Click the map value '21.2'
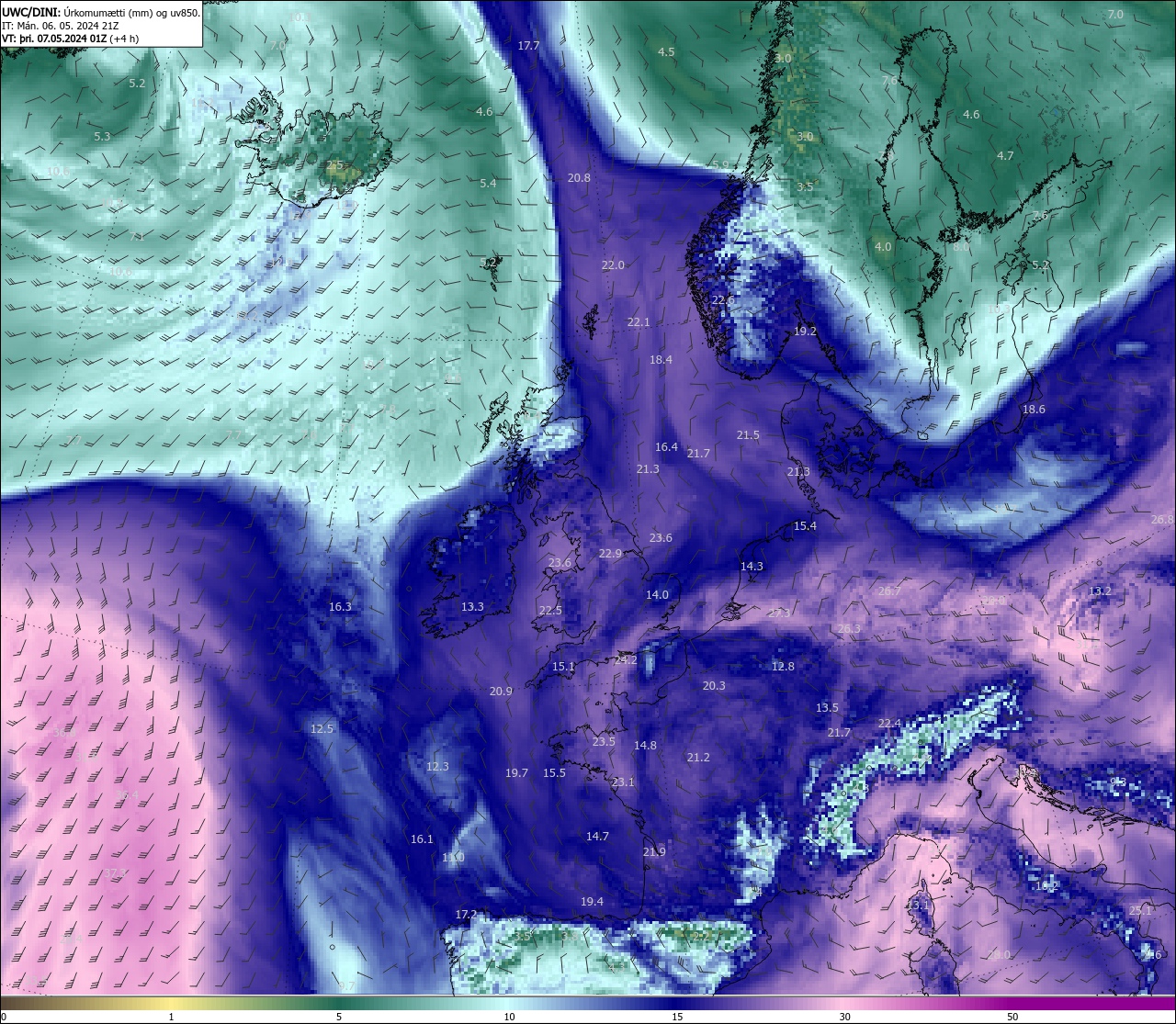This screenshot has width=1176, height=1024. click(x=698, y=757)
